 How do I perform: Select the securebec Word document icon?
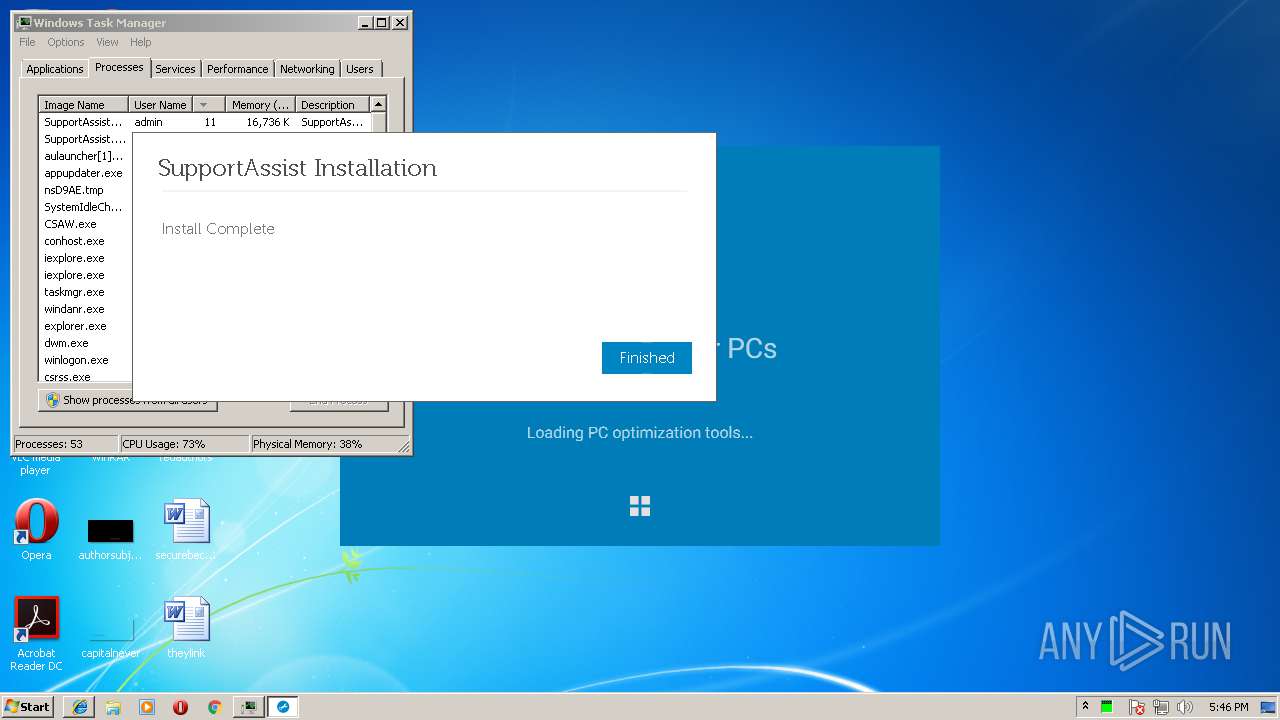click(186, 529)
